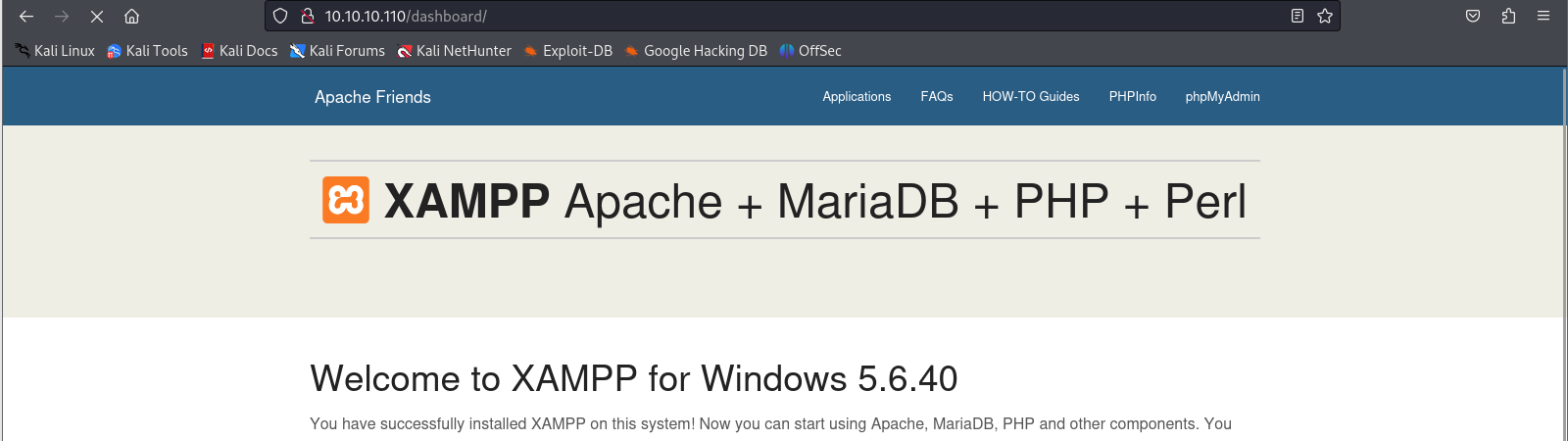Open the Google Hacking DB bookmark
This screenshot has height=441, width=1568.
click(x=696, y=51)
